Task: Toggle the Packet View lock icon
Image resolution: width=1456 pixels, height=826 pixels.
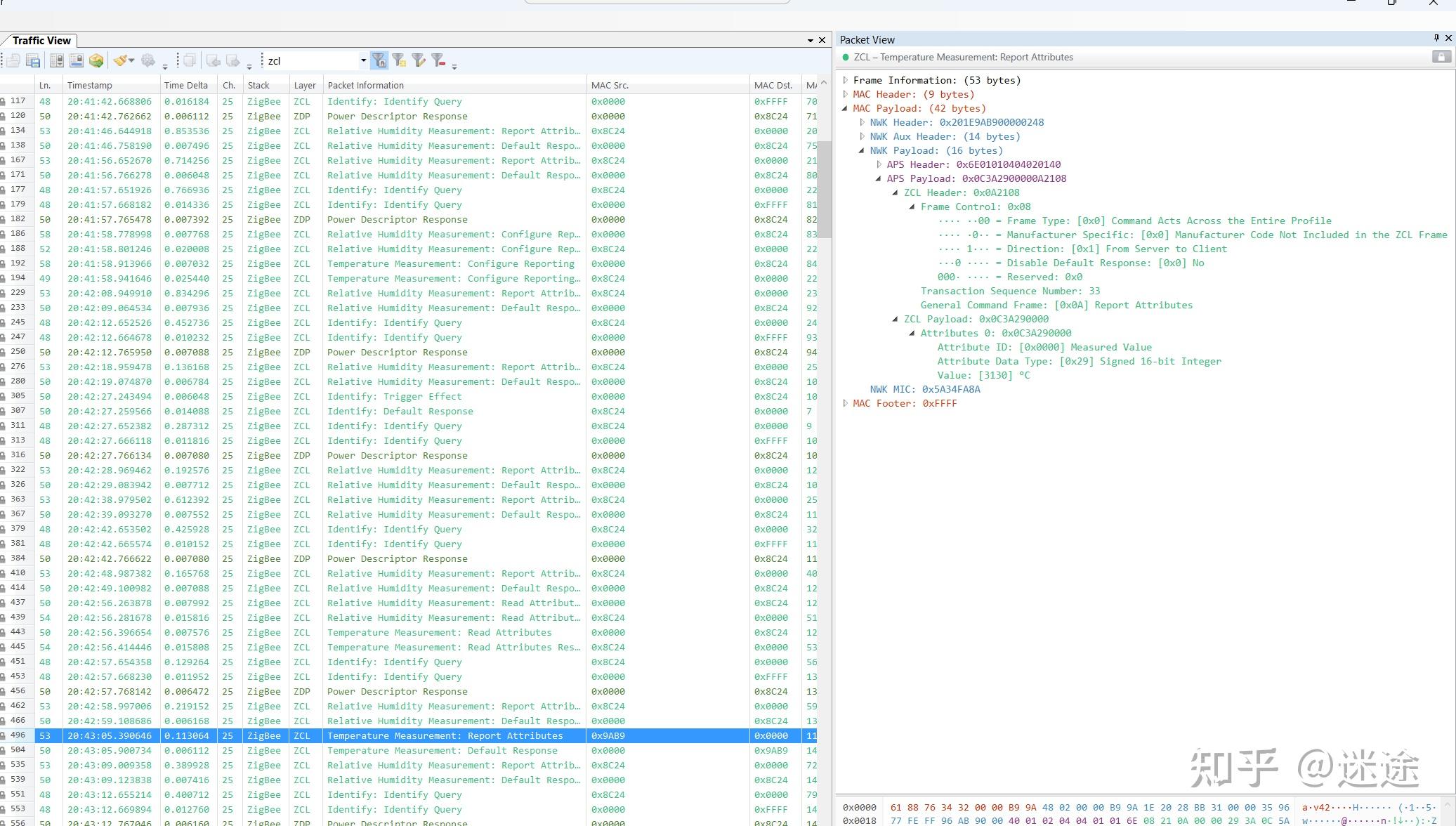Action: pyautogui.click(x=1441, y=57)
